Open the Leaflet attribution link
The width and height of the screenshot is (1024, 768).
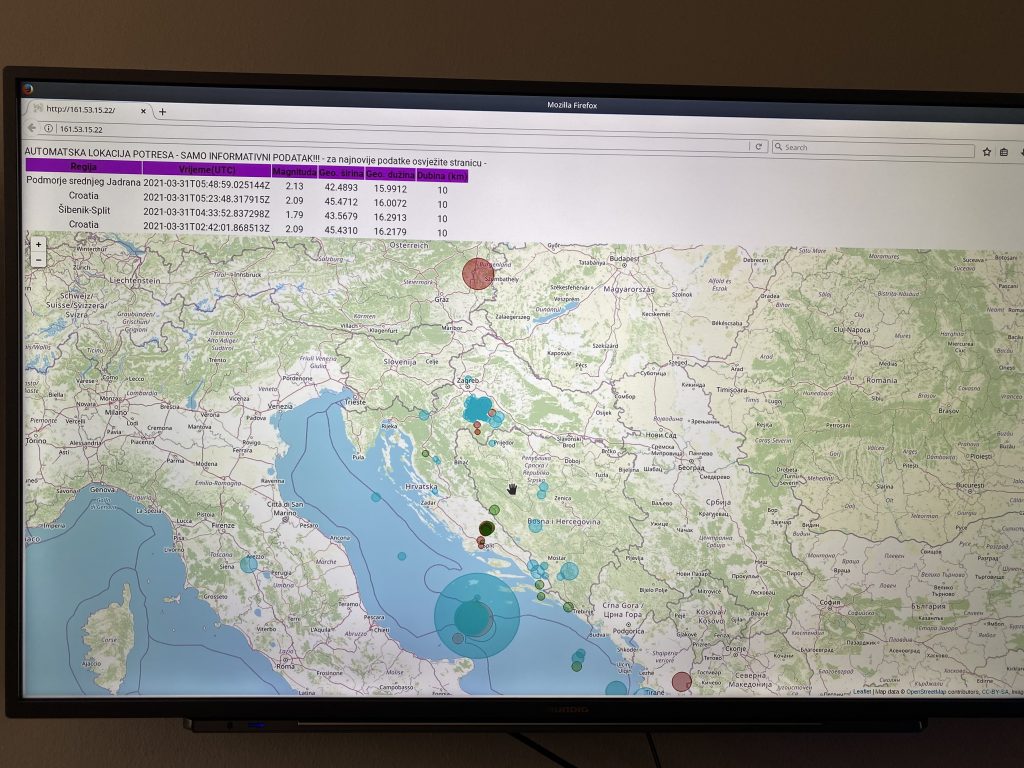(x=861, y=691)
